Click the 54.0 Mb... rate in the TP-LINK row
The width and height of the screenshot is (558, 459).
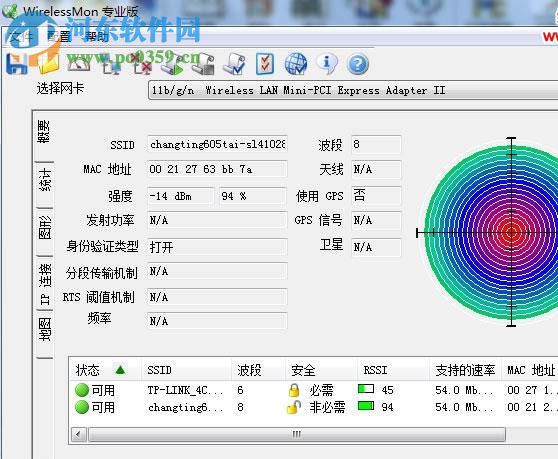[x=464, y=390]
